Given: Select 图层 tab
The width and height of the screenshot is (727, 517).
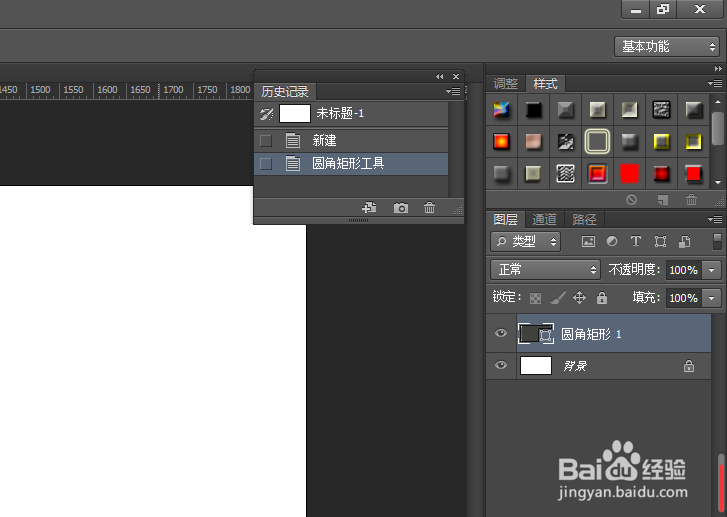Looking at the screenshot, I should pos(505,219).
